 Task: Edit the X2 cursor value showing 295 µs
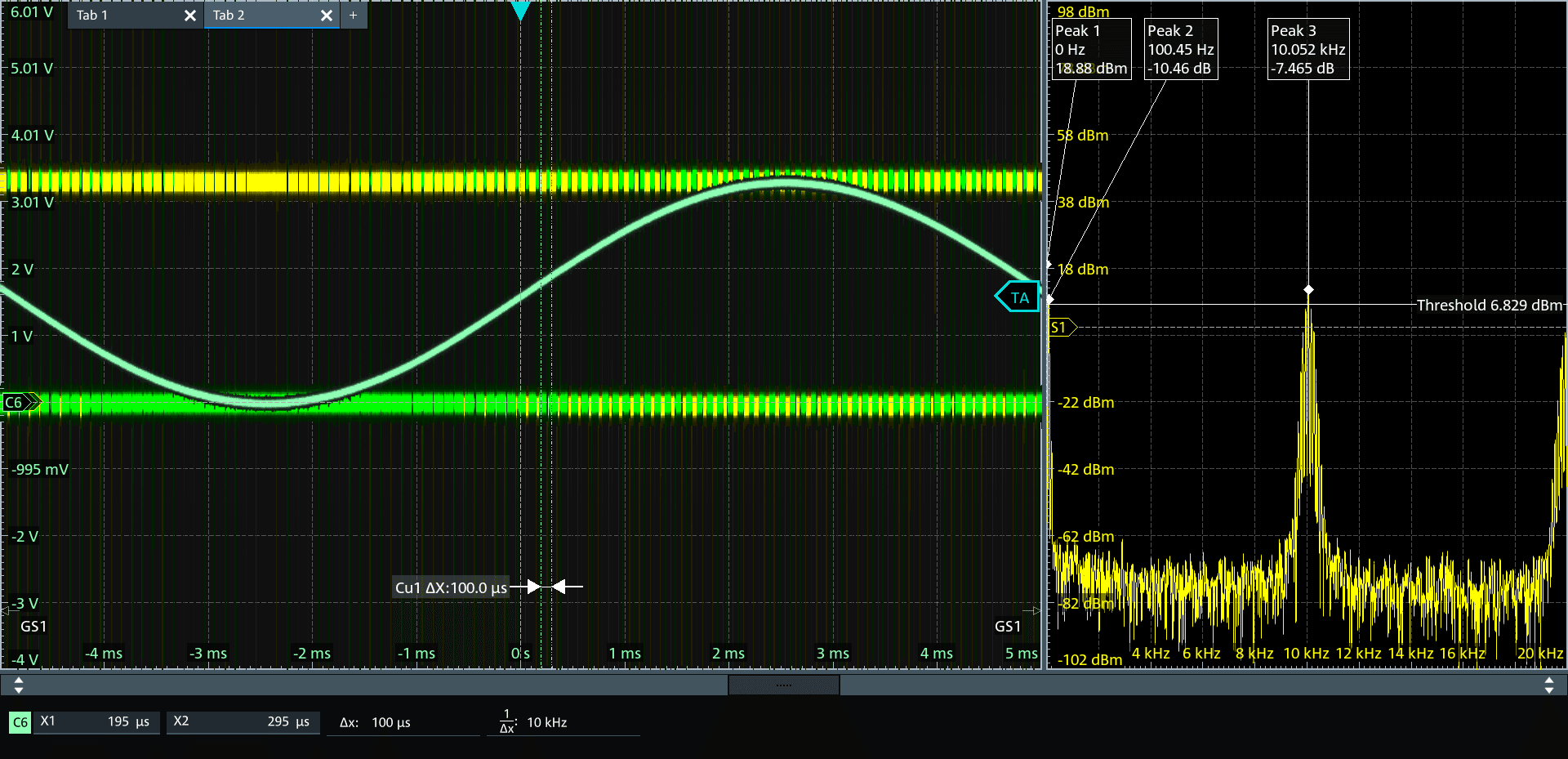[x=243, y=722]
